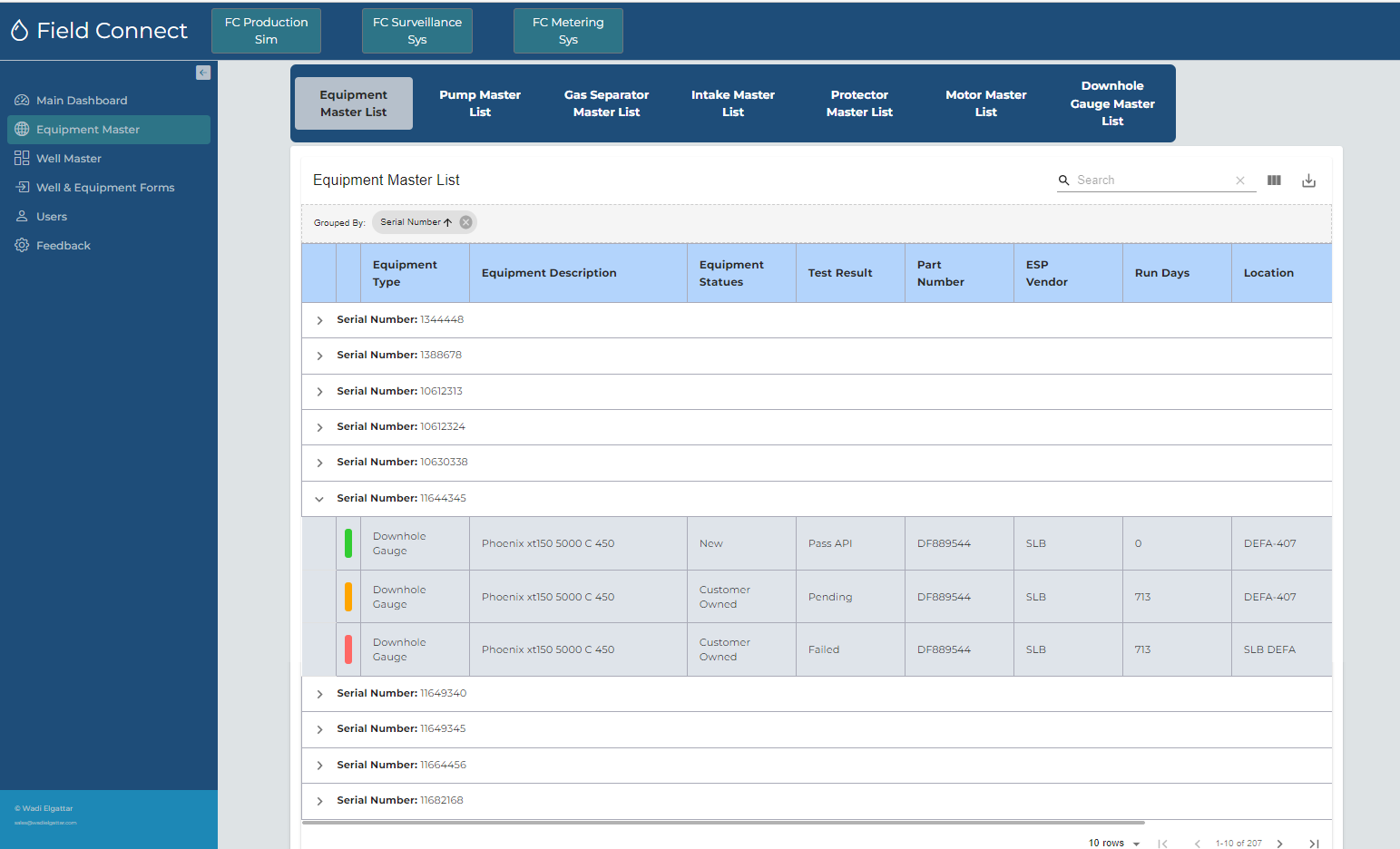This screenshot has height=849, width=1400.
Task: Click the export download icon
Action: 1308,181
